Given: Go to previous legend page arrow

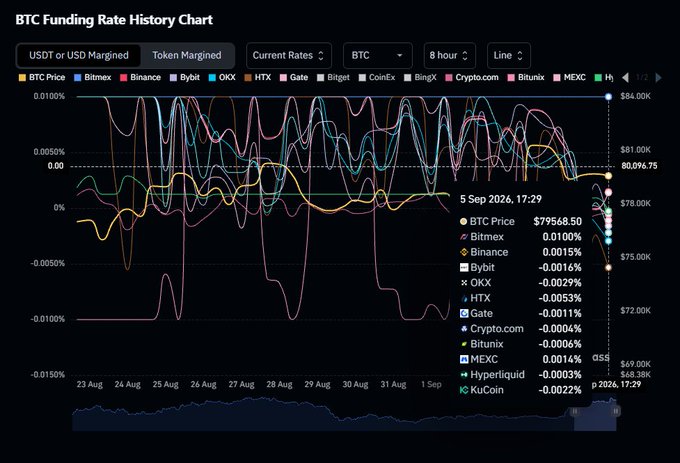Looking at the screenshot, I should pyautogui.click(x=625, y=78).
